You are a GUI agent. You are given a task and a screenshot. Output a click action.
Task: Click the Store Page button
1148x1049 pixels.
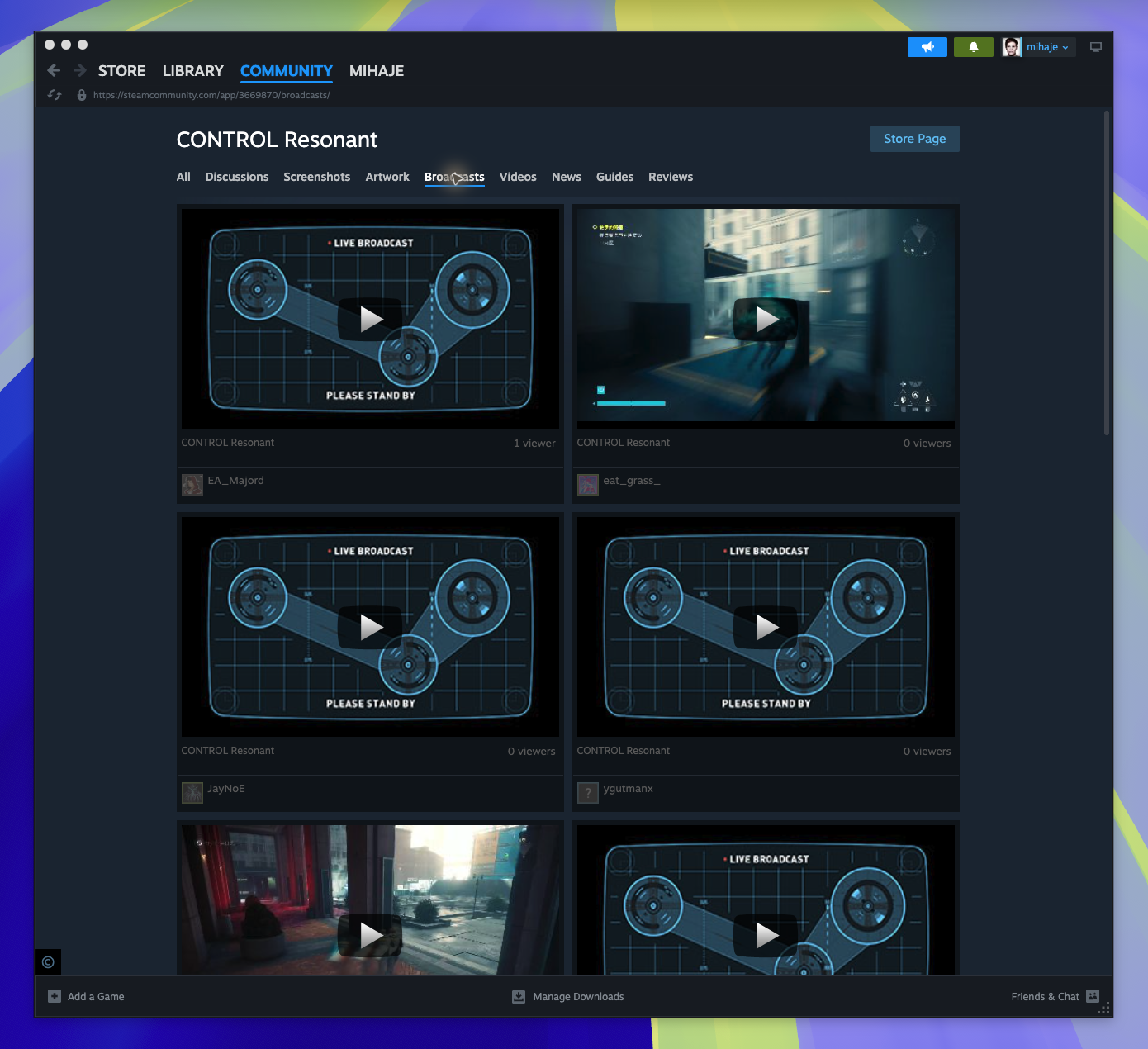pyautogui.click(x=915, y=139)
